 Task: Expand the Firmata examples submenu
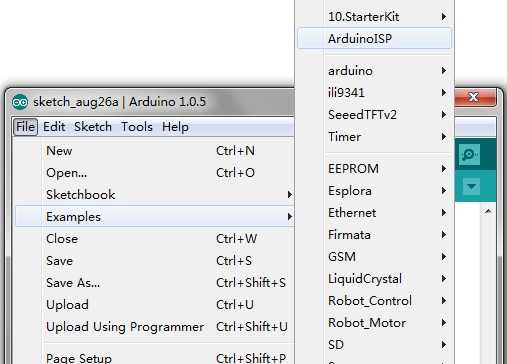[x=374, y=235]
